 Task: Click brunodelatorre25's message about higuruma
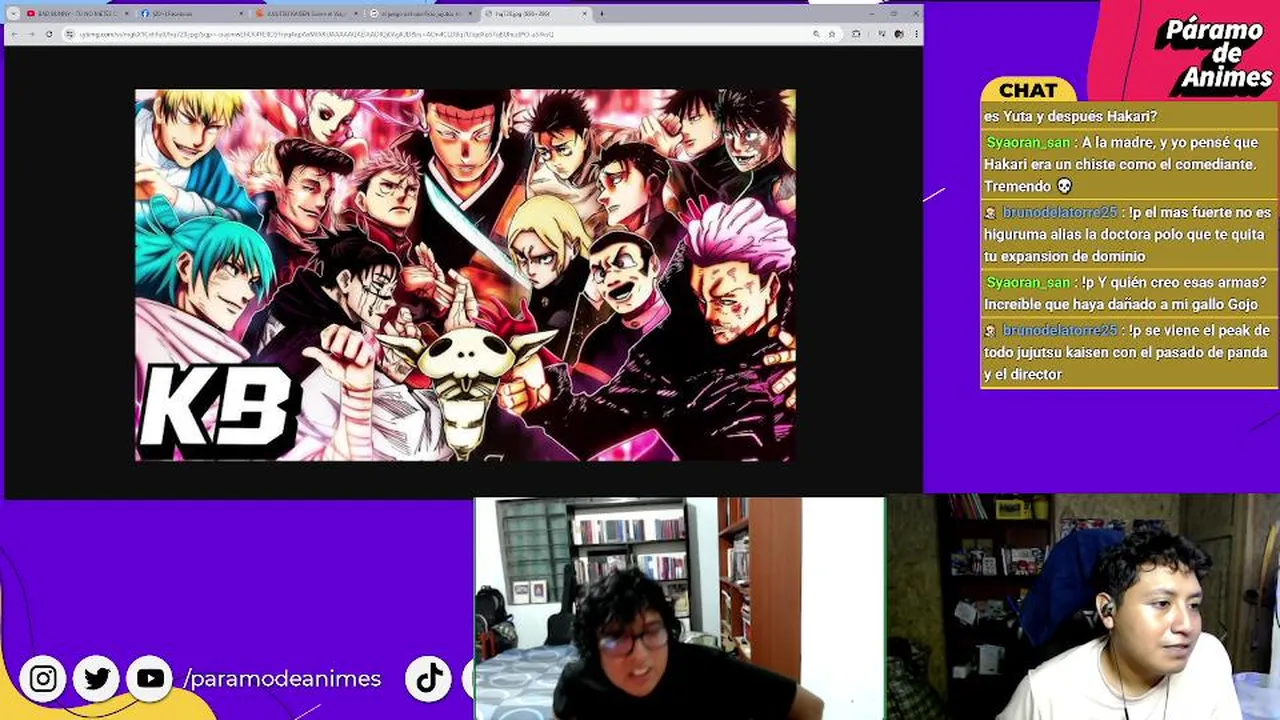pyautogui.click(x=1128, y=235)
